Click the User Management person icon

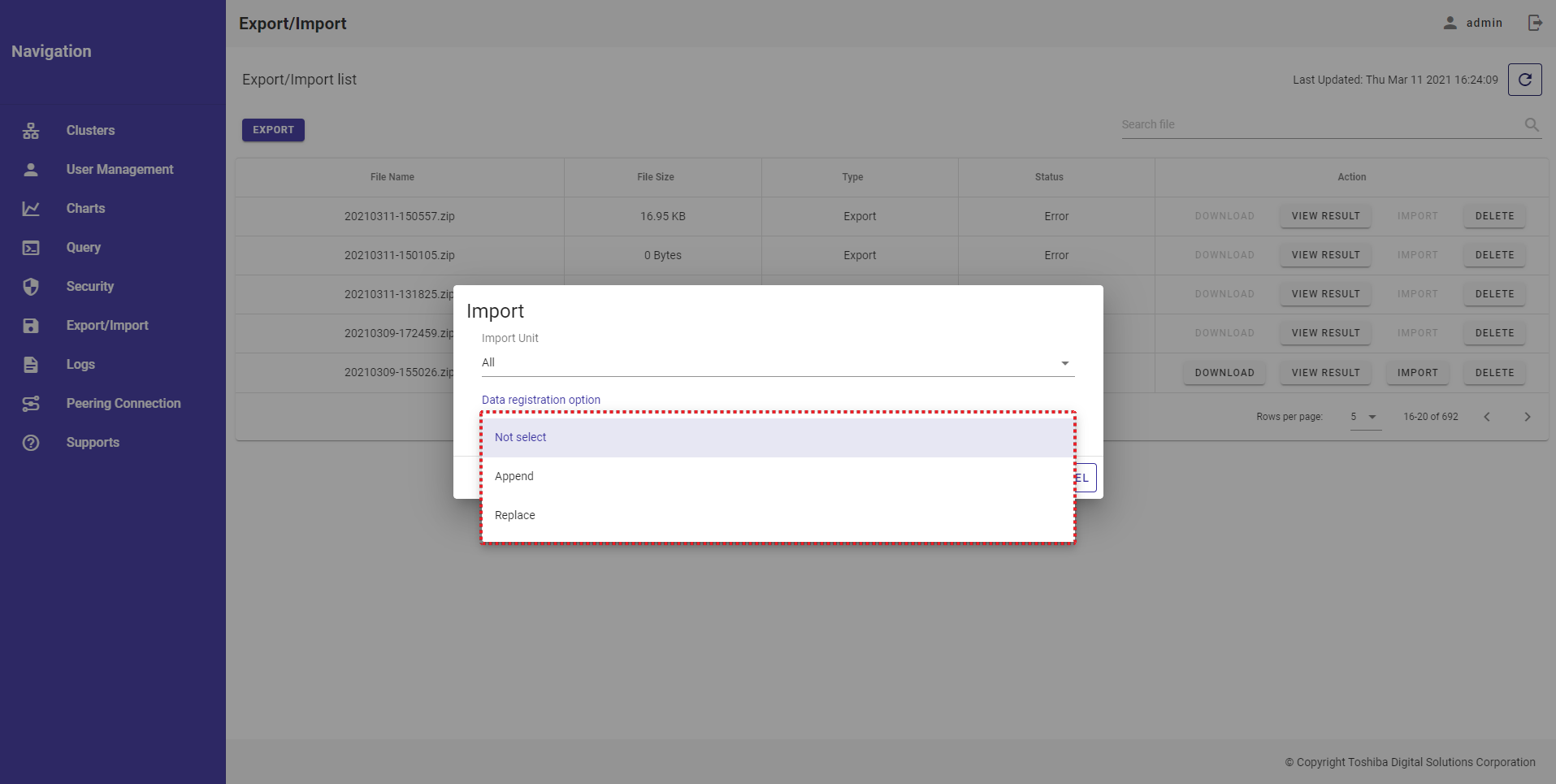(31, 170)
